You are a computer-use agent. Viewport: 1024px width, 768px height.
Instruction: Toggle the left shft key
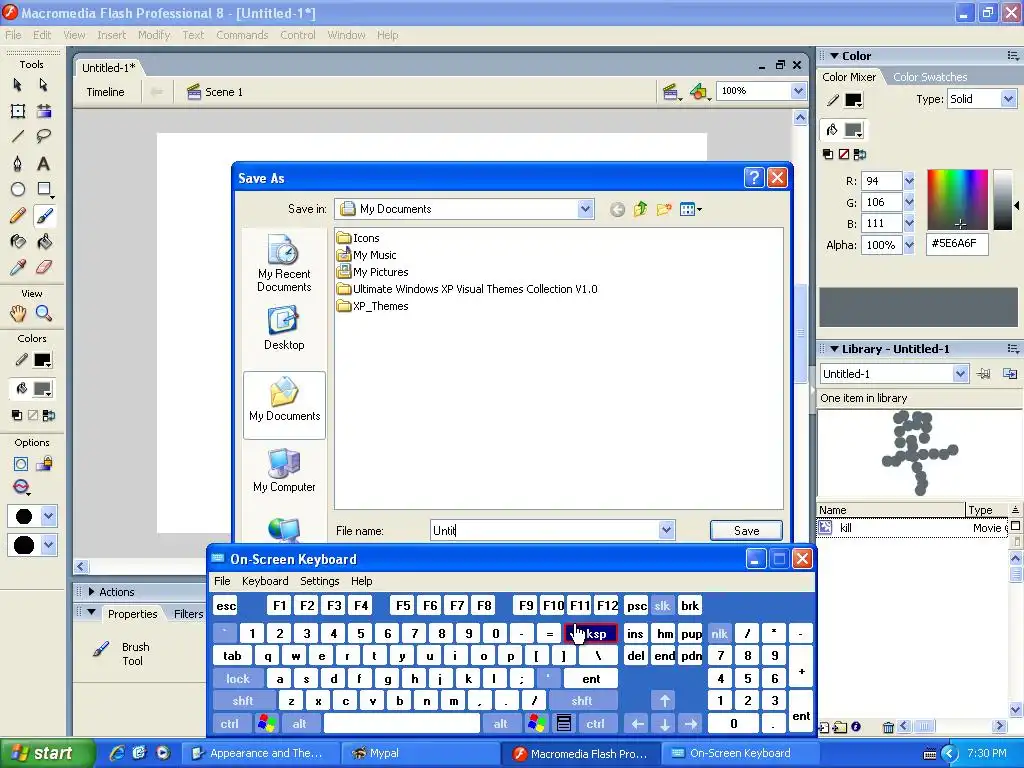click(x=242, y=701)
